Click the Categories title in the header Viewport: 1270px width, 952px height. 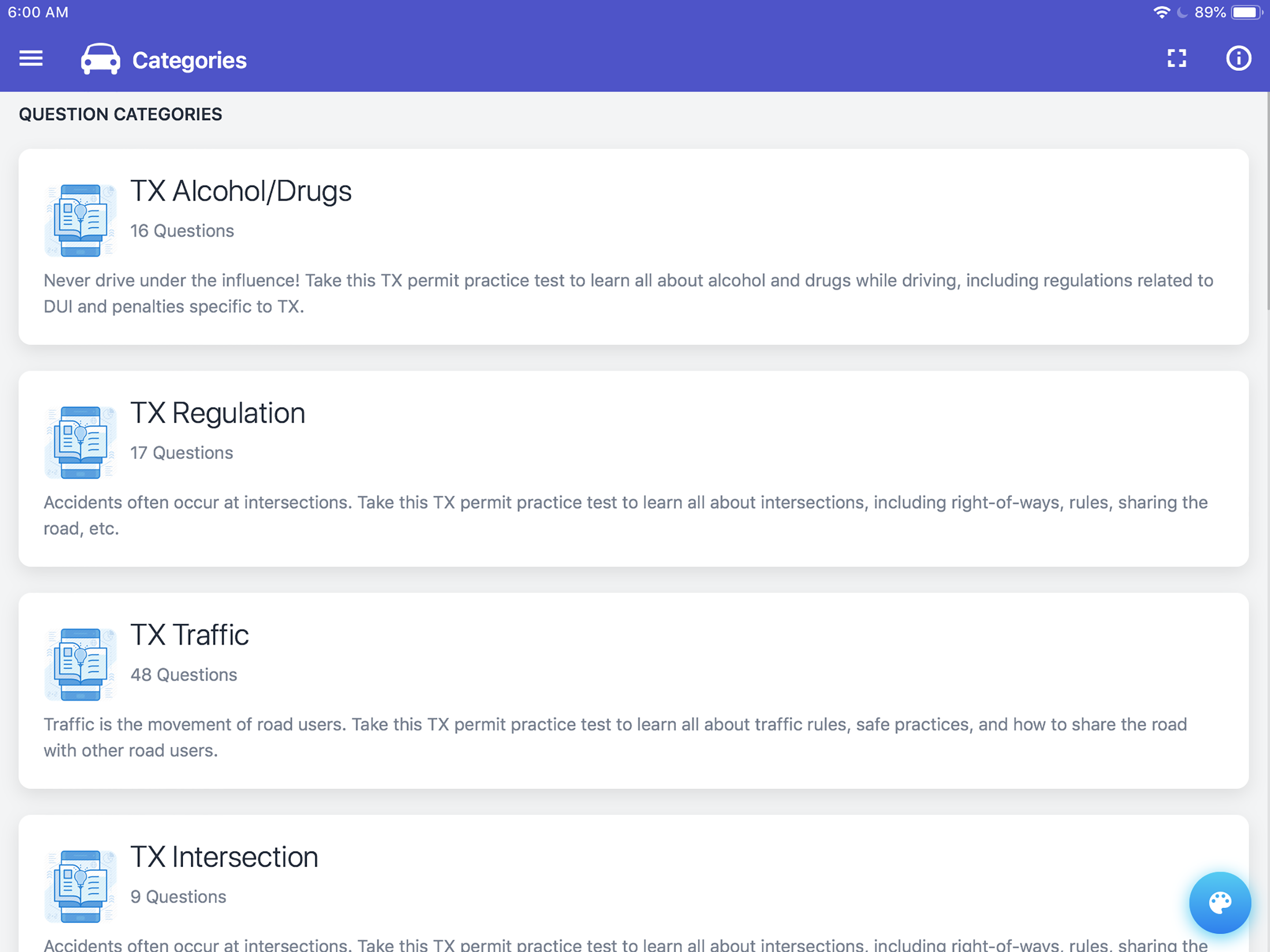tap(190, 59)
